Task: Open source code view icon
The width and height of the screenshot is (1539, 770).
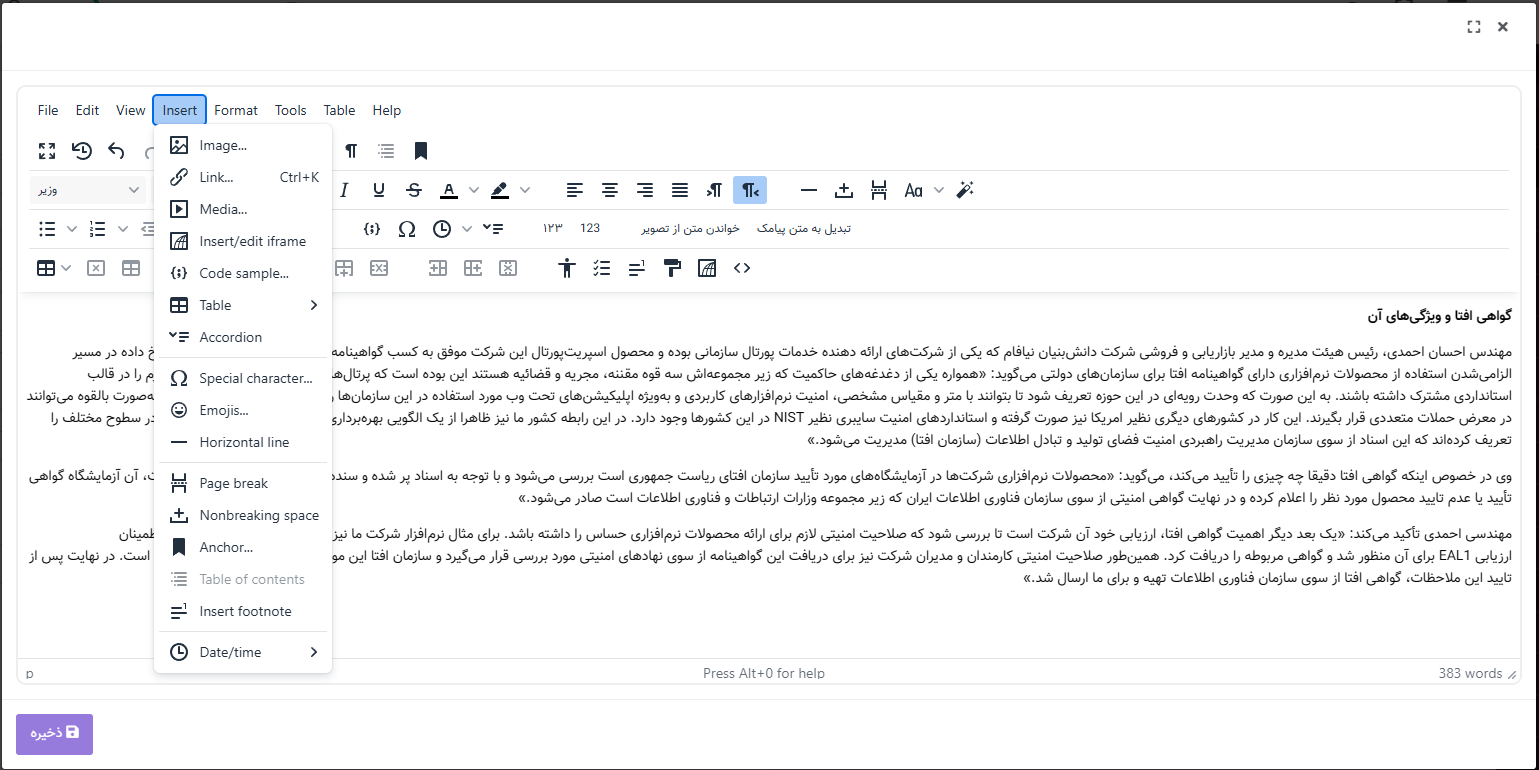Action: (x=742, y=268)
